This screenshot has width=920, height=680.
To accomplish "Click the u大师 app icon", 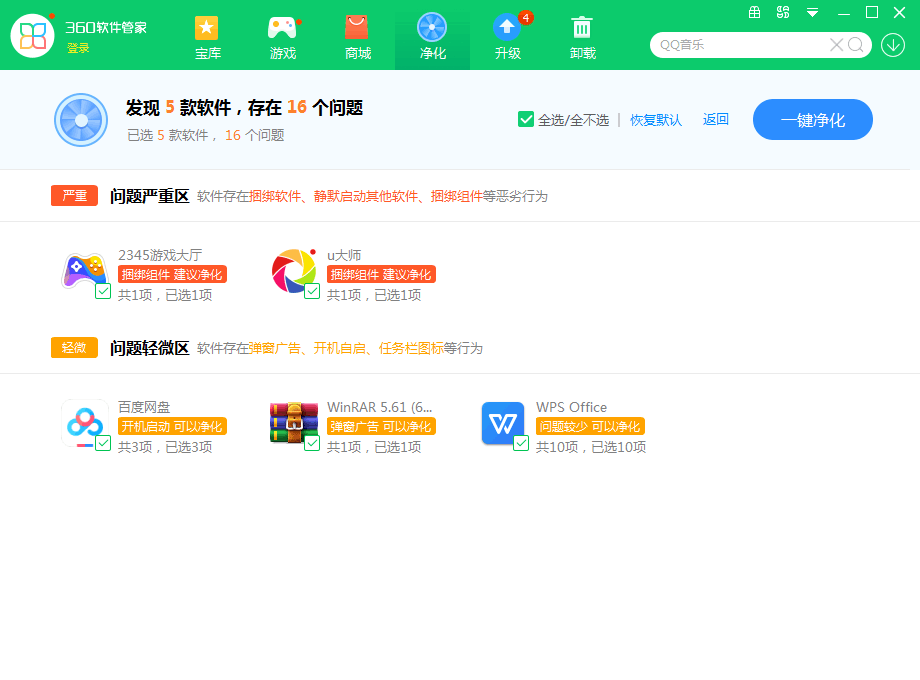I will point(294,271).
